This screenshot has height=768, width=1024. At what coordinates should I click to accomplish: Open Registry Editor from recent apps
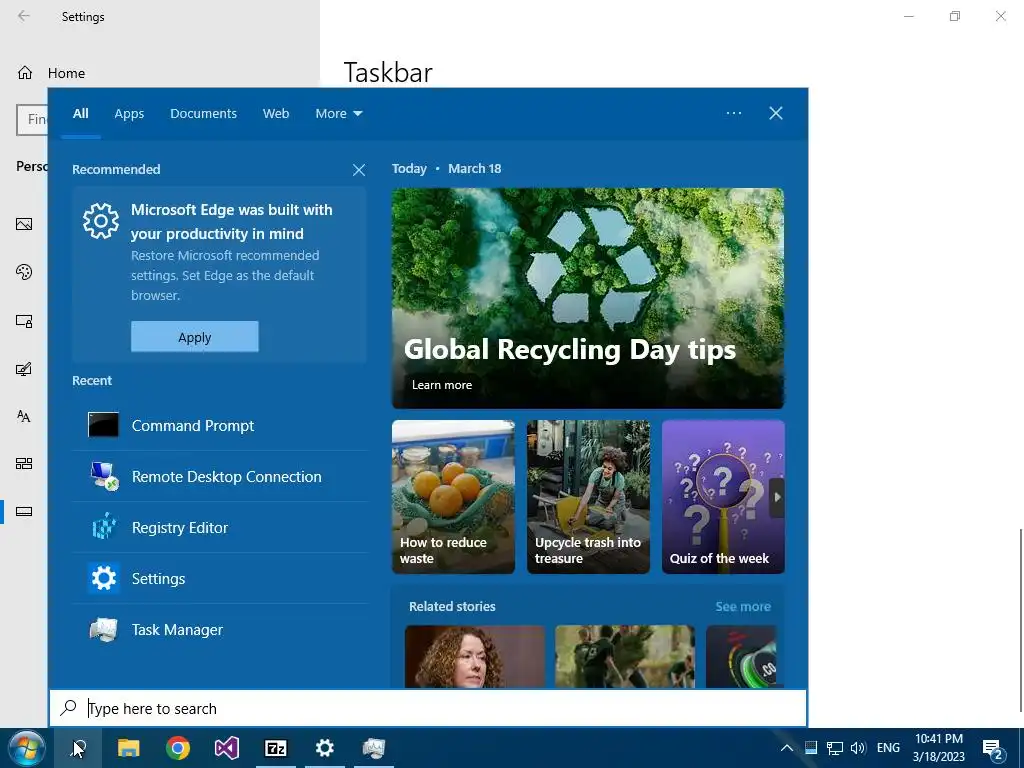[220, 528]
